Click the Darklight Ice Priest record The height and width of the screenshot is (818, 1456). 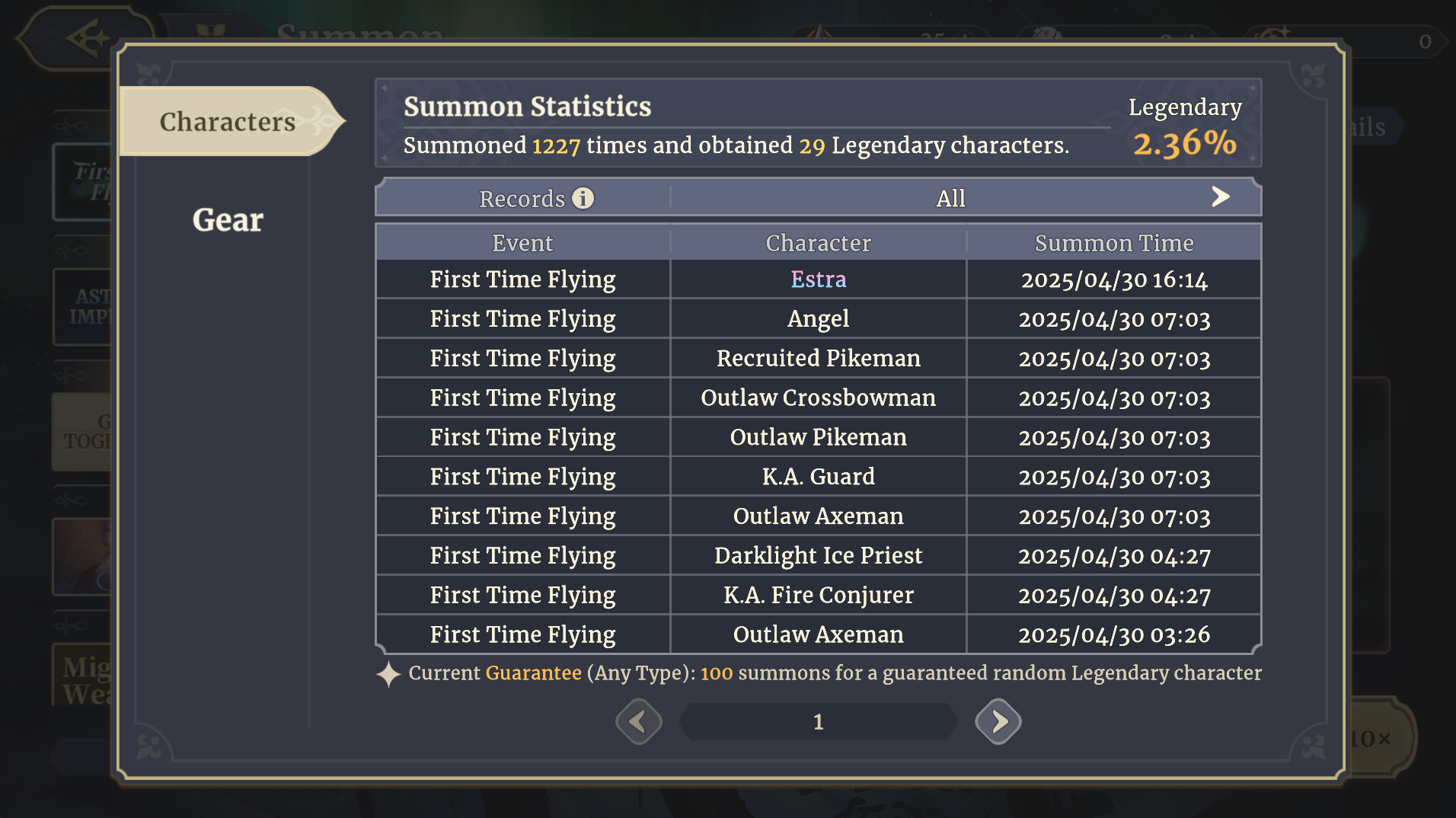tap(818, 556)
